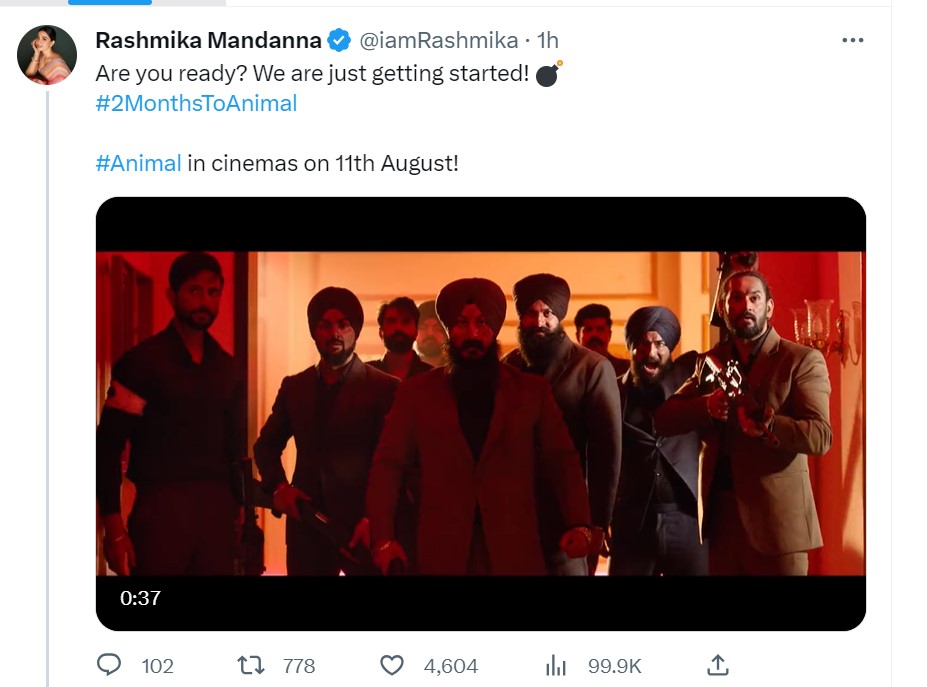Click the share upload icon
Image resolution: width=927 pixels, height=687 pixels.
click(x=716, y=664)
